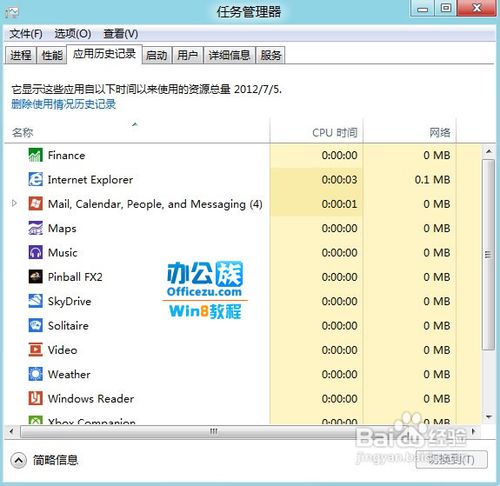Image resolution: width=500 pixels, height=486 pixels.
Task: Click the vertical scrollbar down arrow
Action: [489, 417]
